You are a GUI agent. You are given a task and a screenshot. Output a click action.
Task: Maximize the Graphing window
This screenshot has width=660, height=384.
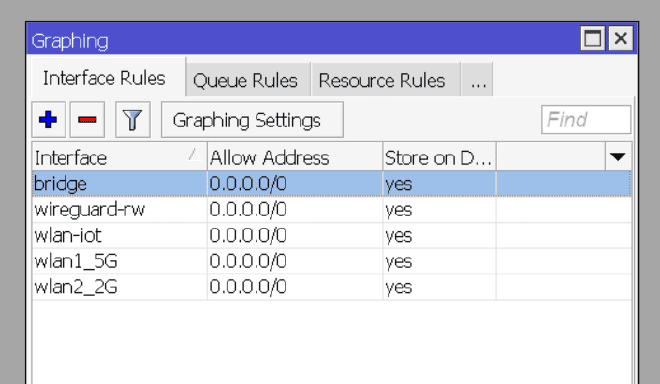tap(593, 39)
